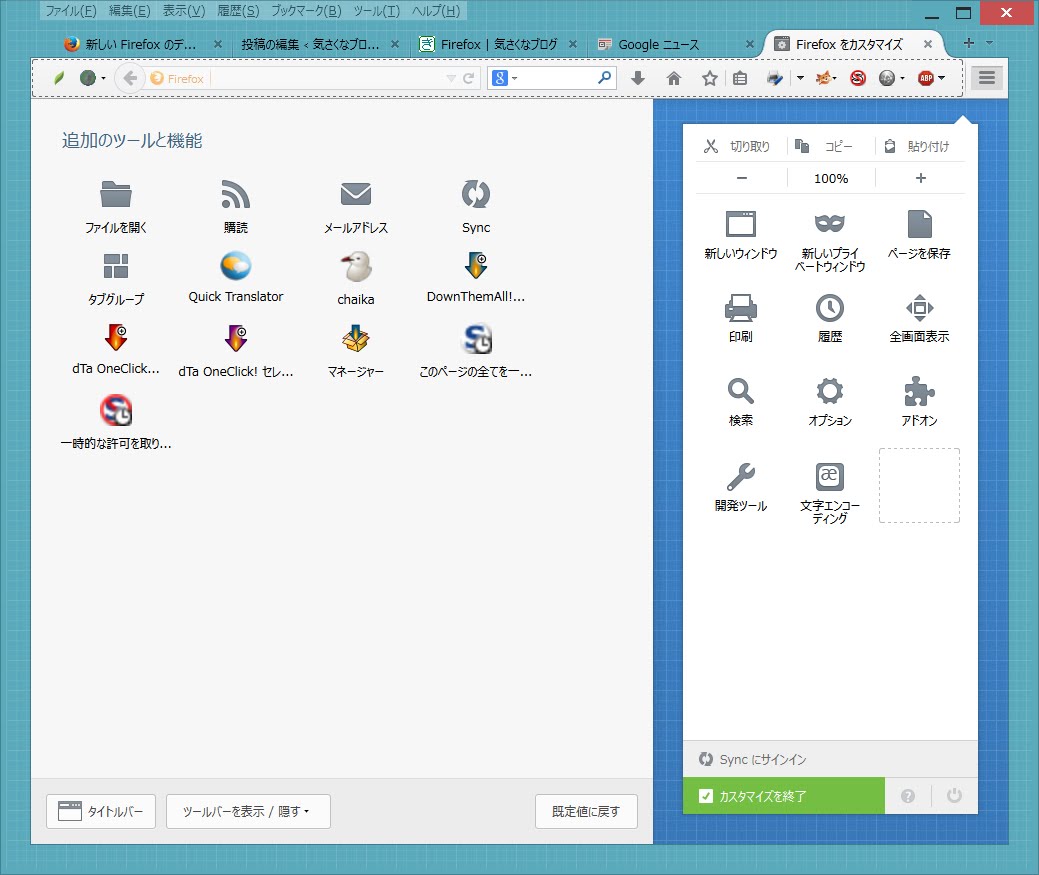Toggle 全画面表示 fullscreen icon
1039x875 pixels.
pyautogui.click(x=920, y=308)
